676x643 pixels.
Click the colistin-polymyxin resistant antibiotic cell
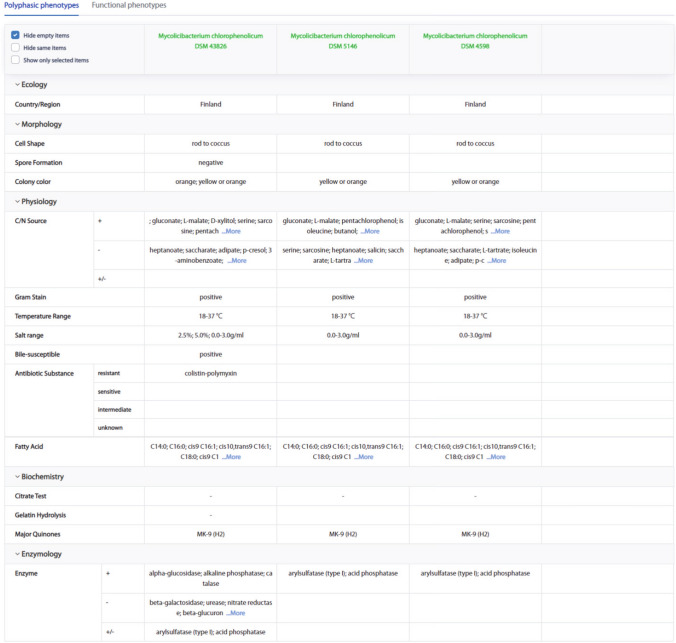pos(210,373)
